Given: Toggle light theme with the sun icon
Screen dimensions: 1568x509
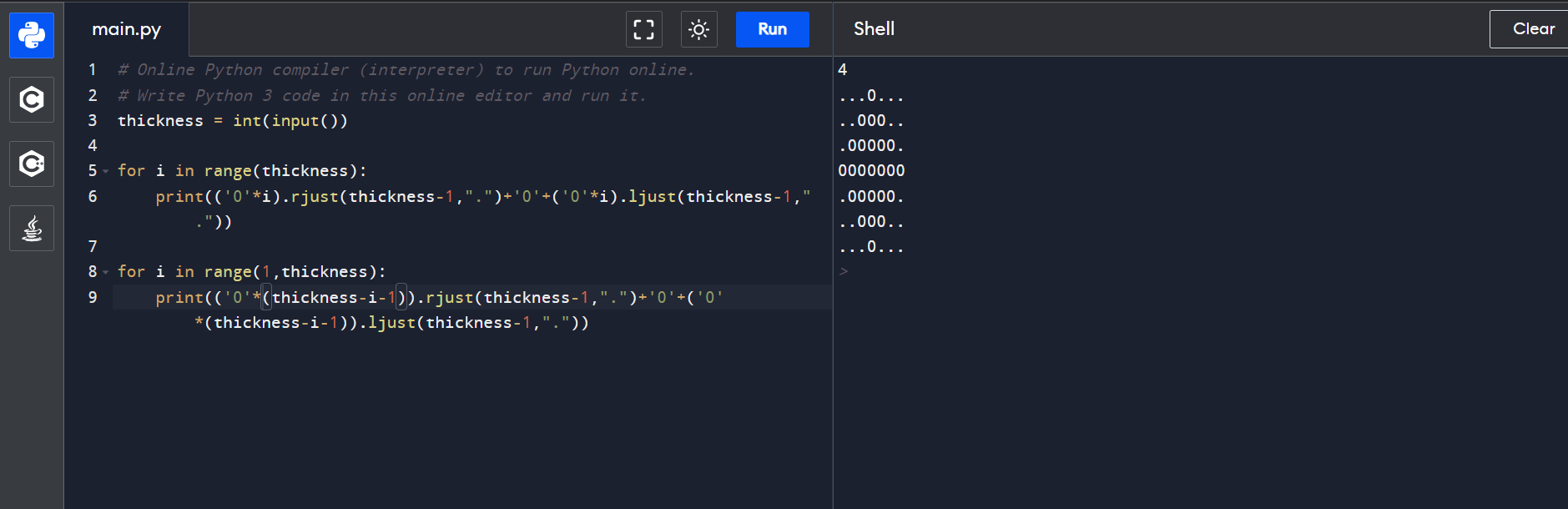Looking at the screenshot, I should pos(698,30).
